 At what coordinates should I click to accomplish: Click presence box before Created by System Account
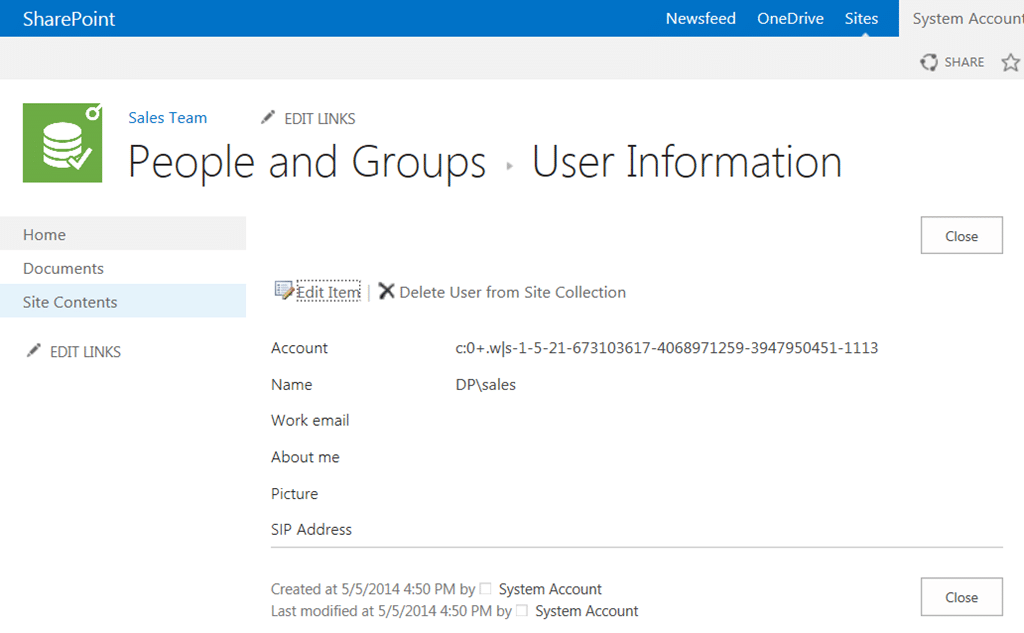485,589
